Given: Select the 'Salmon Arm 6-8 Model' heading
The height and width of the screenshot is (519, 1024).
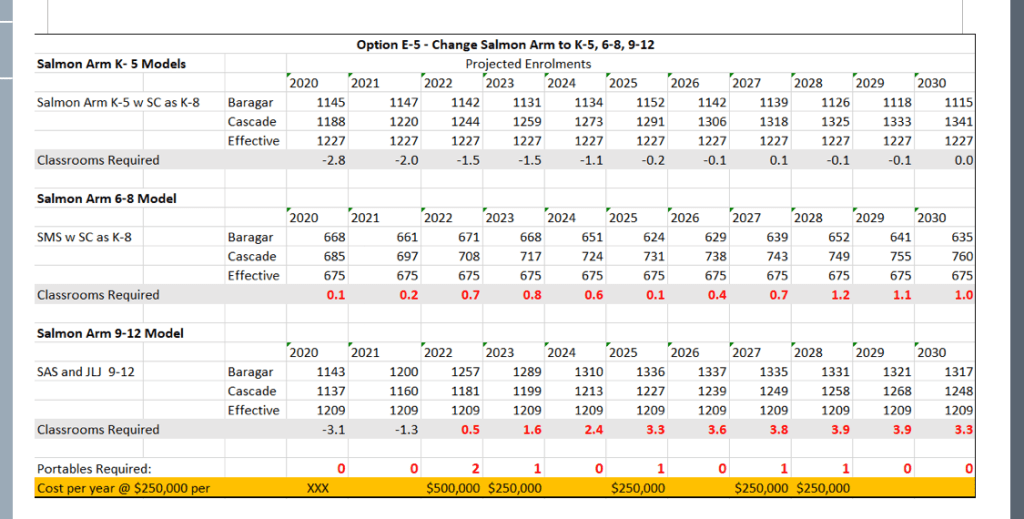Looking at the screenshot, I should [106, 199].
